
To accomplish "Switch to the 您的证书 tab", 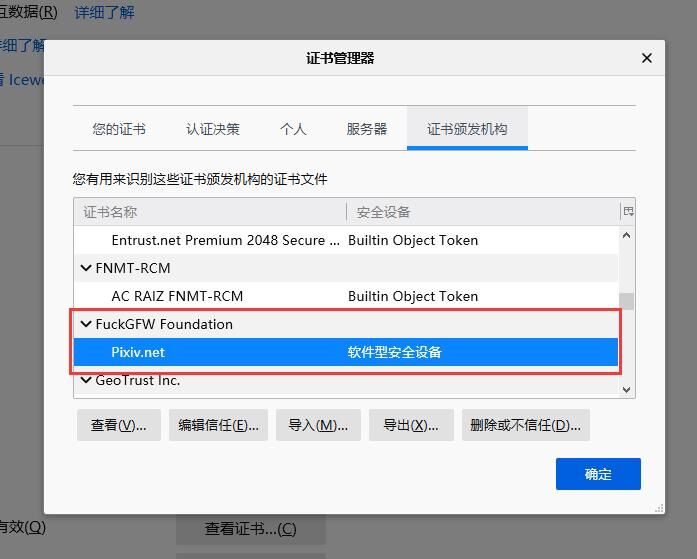I will tap(119, 129).
